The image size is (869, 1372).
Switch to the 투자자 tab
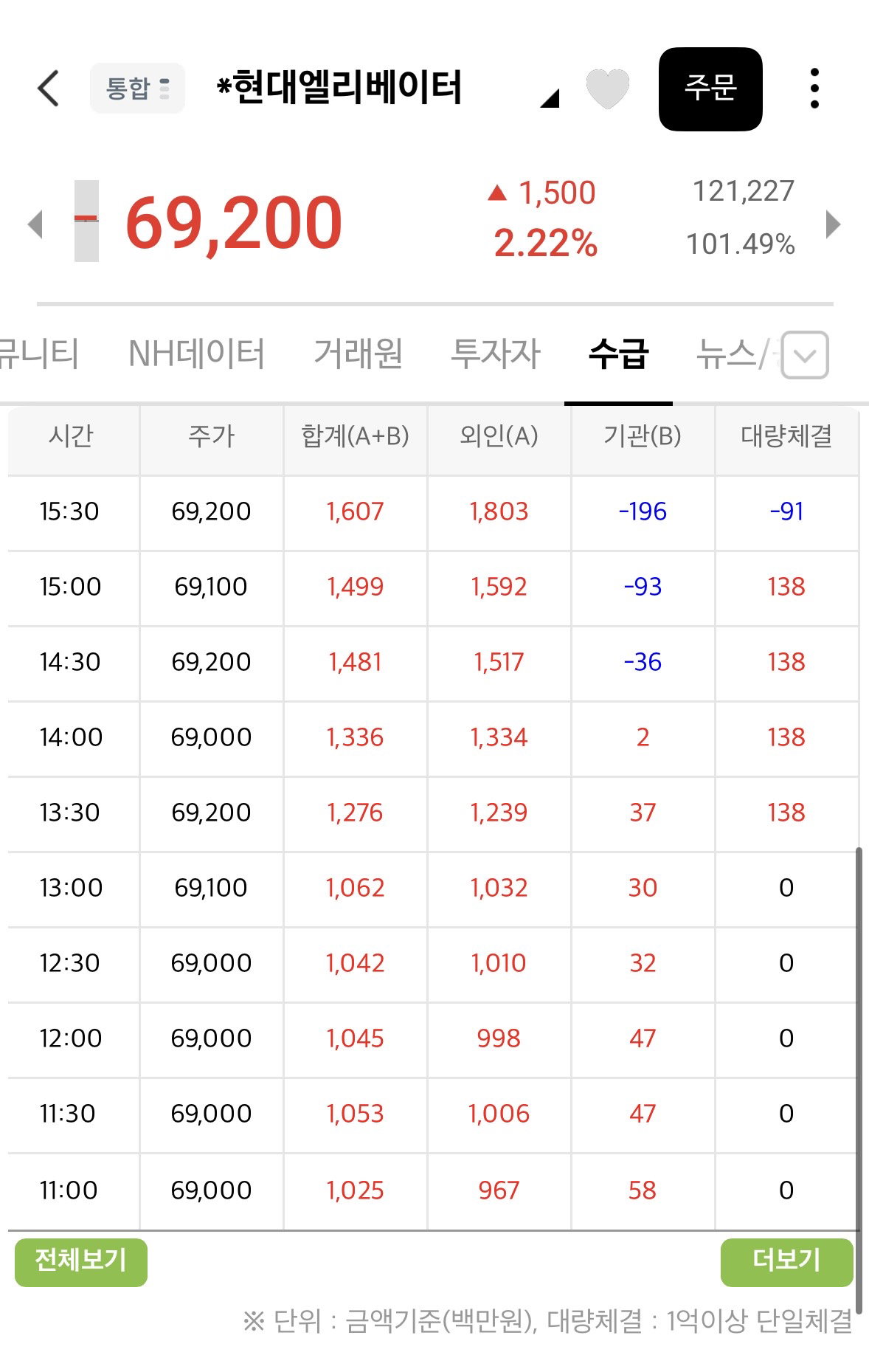(496, 354)
